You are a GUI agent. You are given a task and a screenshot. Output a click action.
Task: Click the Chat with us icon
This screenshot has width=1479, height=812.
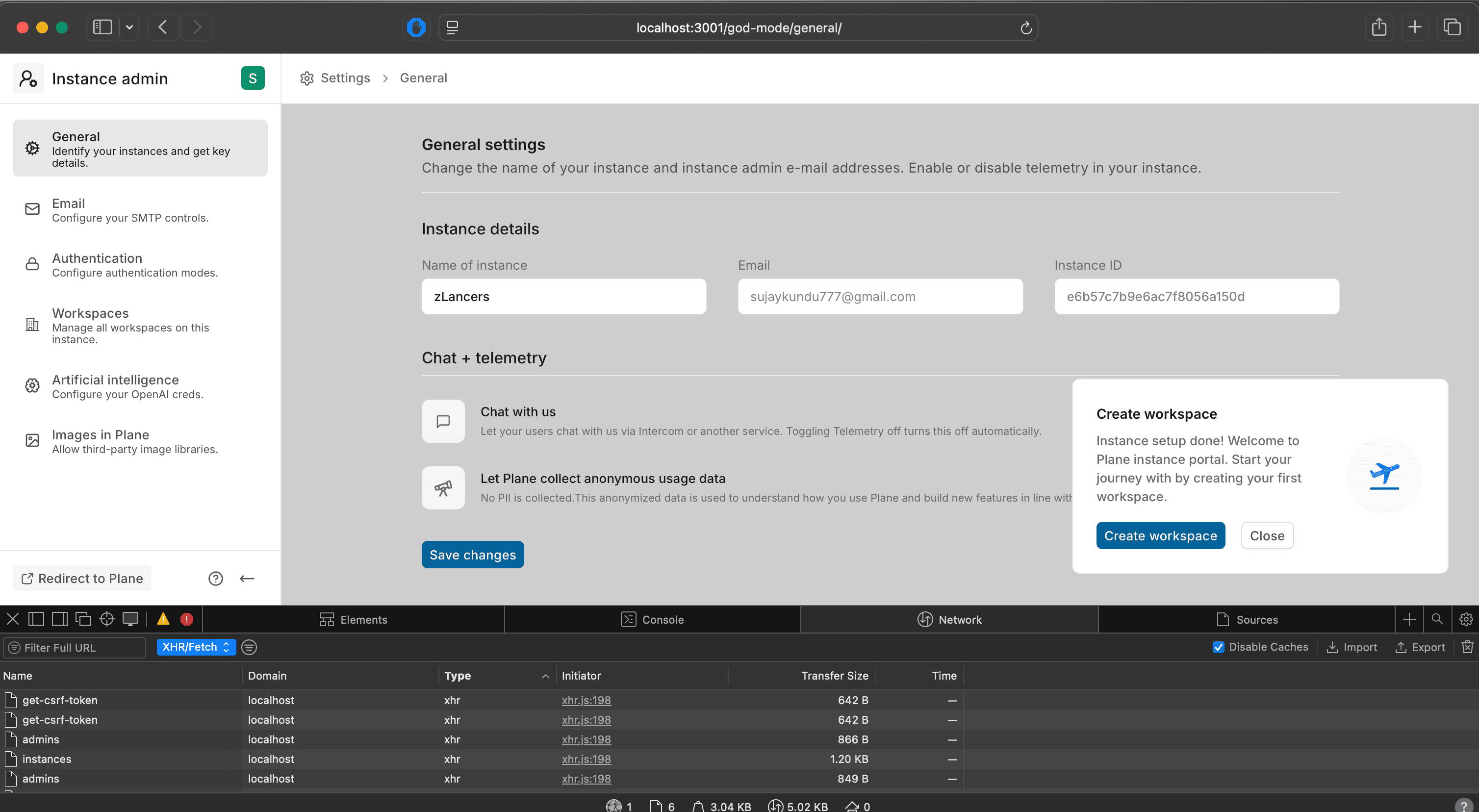tap(443, 421)
